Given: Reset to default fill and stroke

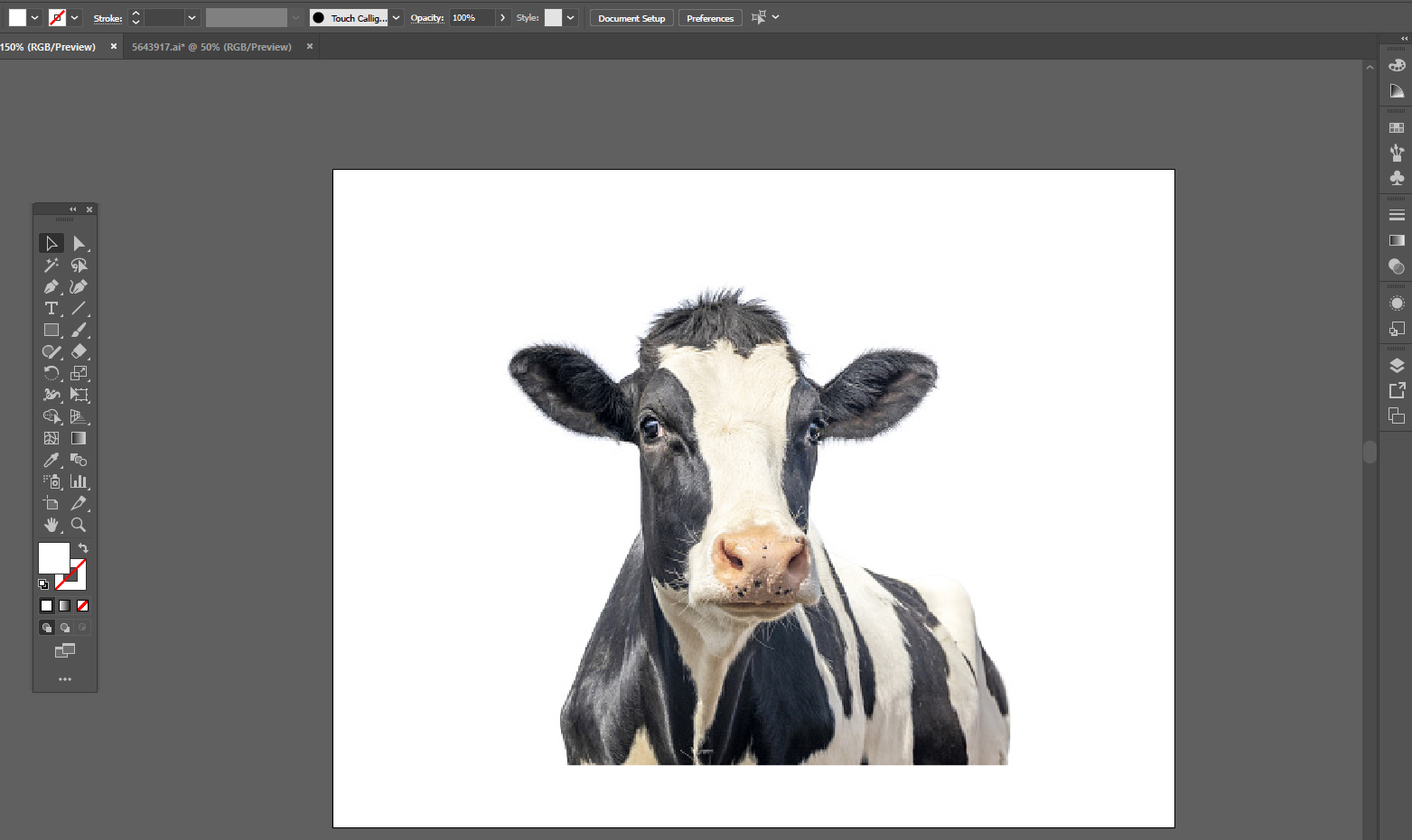Looking at the screenshot, I should coord(43,584).
